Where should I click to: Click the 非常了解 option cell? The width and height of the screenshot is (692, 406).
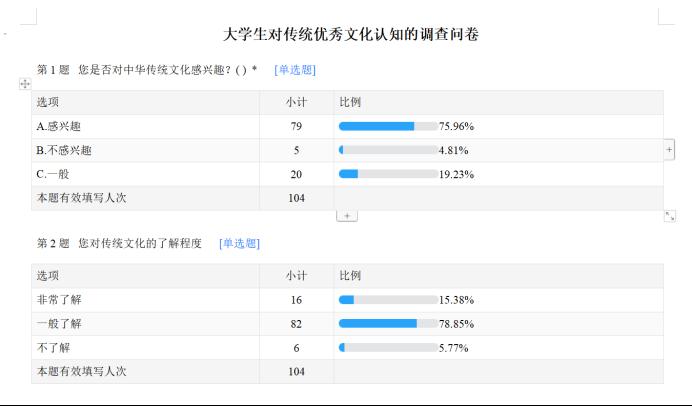[145, 300]
